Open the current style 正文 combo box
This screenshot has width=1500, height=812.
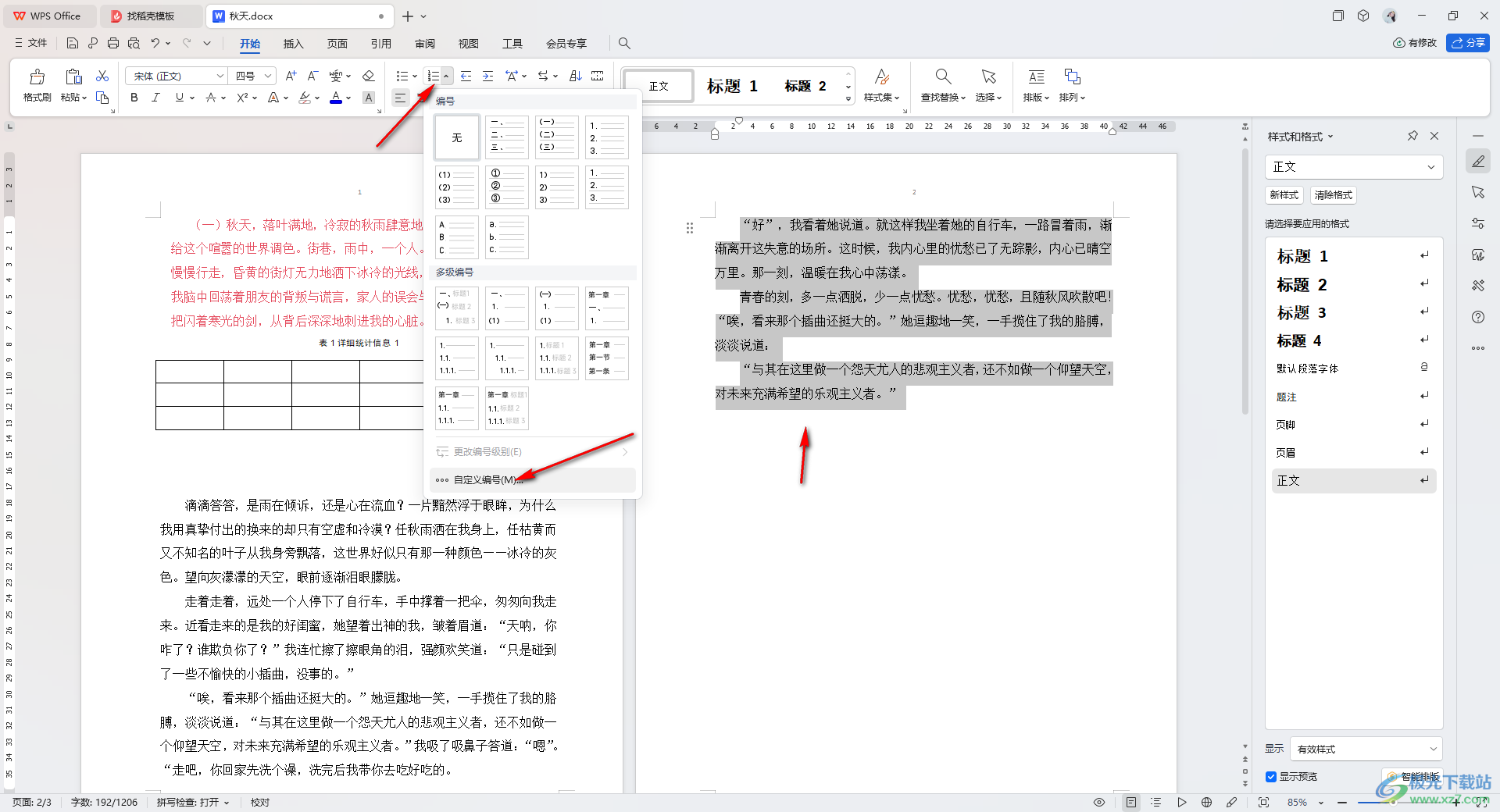[1354, 166]
